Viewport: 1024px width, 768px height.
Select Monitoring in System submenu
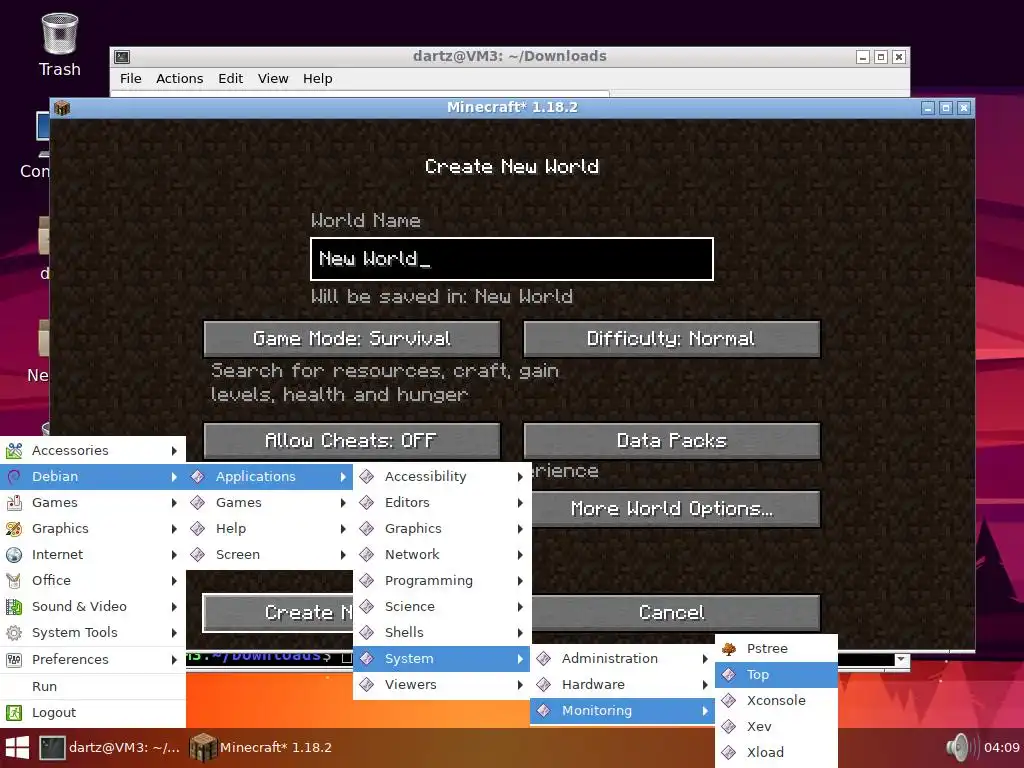tap(622, 711)
